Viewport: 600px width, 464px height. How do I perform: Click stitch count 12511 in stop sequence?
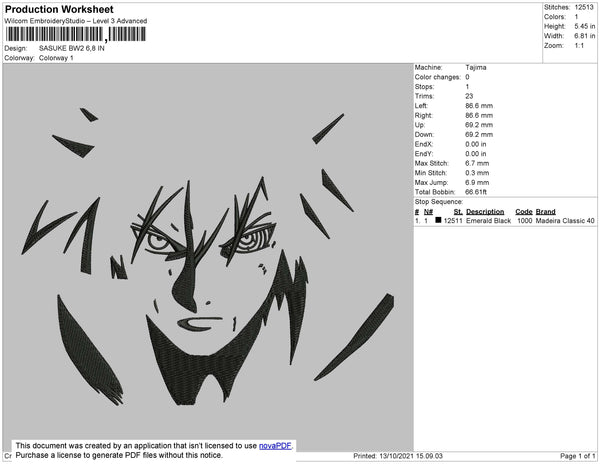(453, 221)
